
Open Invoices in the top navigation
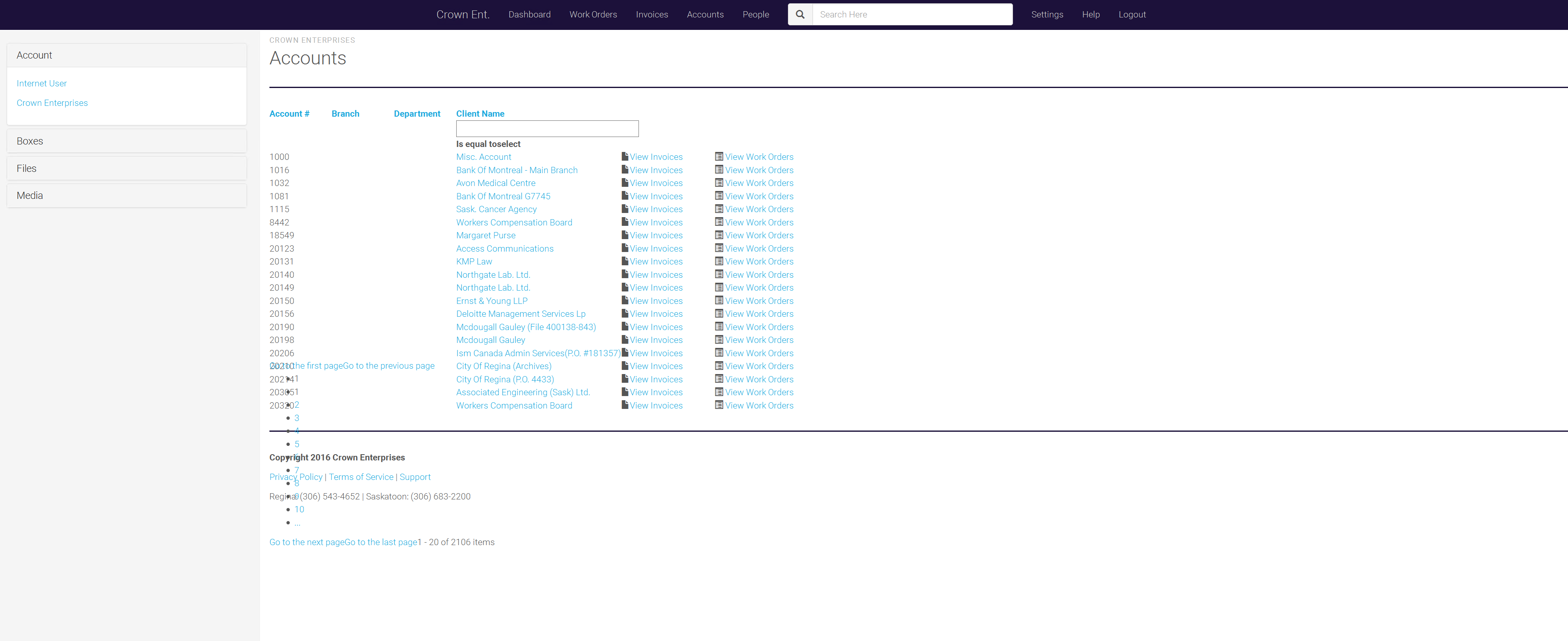(x=651, y=15)
